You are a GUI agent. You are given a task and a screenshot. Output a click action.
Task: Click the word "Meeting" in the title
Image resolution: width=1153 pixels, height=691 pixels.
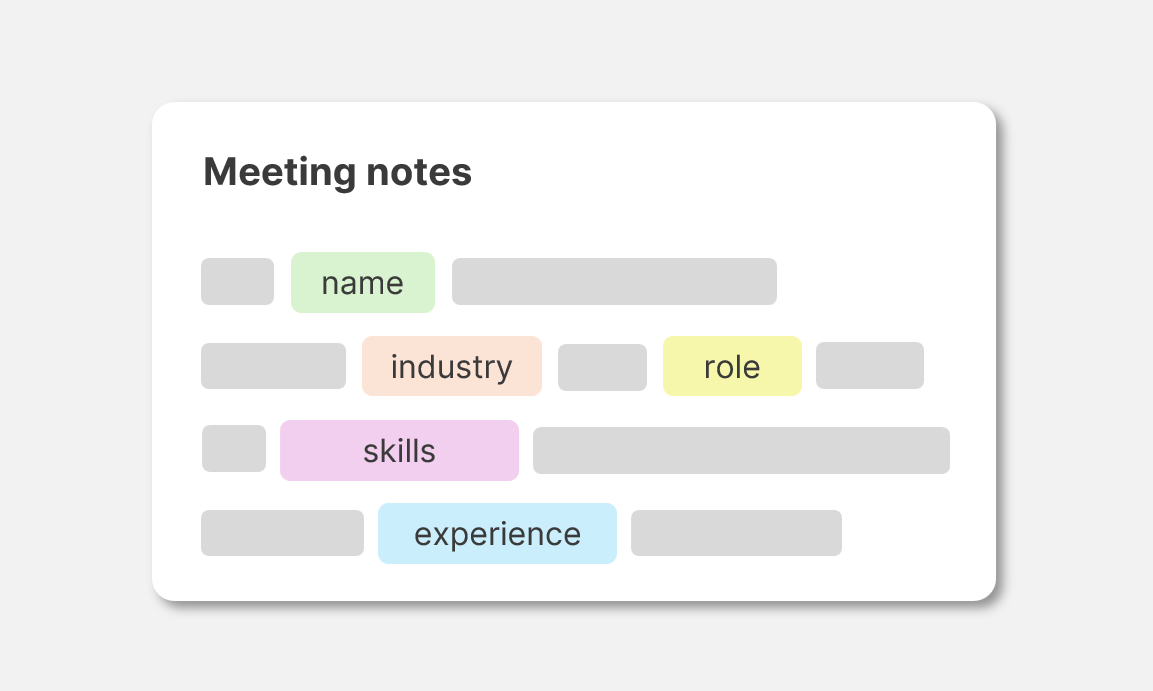pyautogui.click(x=279, y=172)
